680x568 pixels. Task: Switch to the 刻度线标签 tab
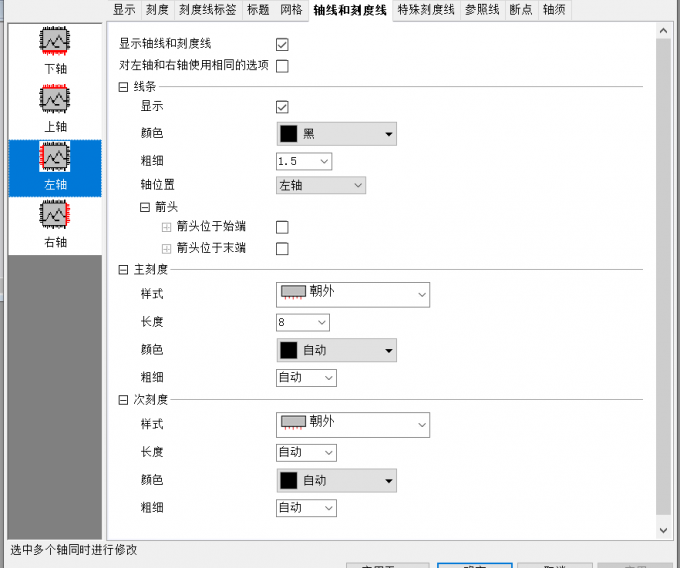click(208, 10)
